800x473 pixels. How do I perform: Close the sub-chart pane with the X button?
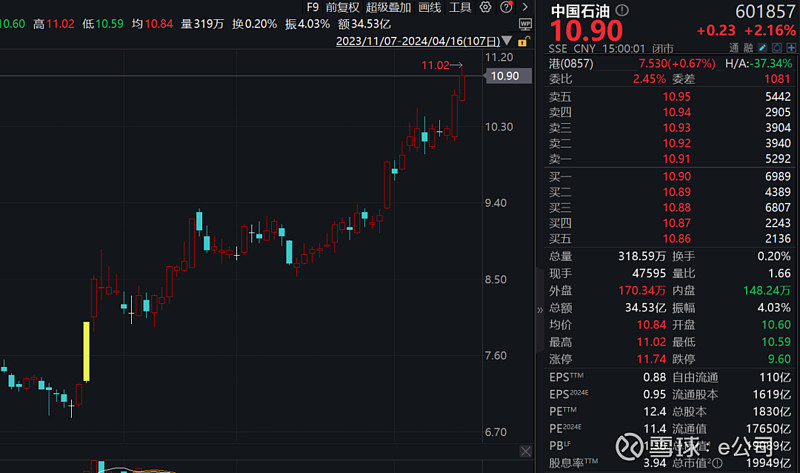point(526,451)
